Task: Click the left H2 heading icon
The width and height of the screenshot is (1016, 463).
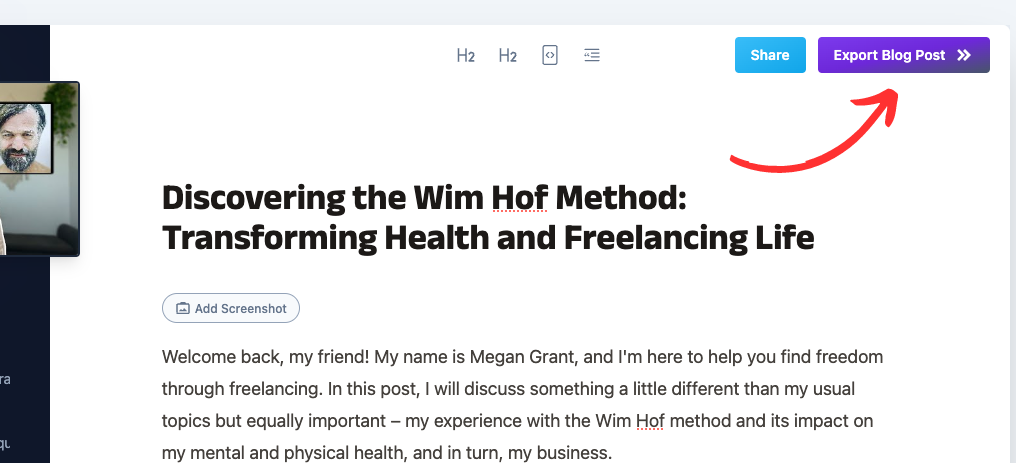Action: (x=466, y=56)
